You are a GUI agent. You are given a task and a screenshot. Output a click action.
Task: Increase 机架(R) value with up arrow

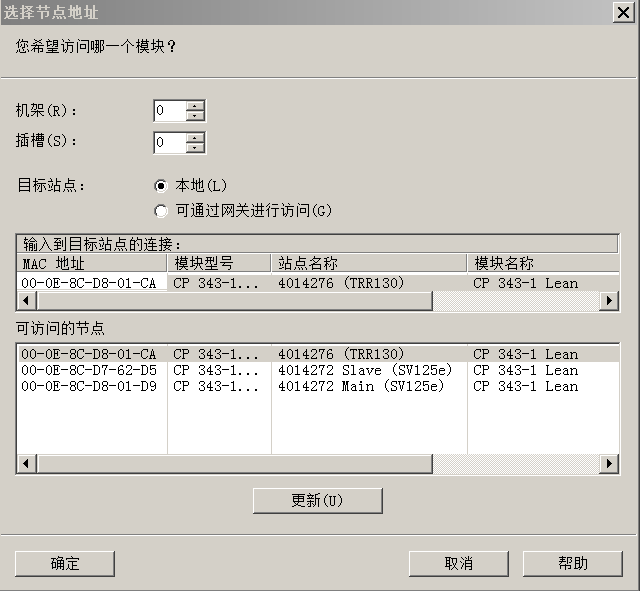[x=196, y=106]
